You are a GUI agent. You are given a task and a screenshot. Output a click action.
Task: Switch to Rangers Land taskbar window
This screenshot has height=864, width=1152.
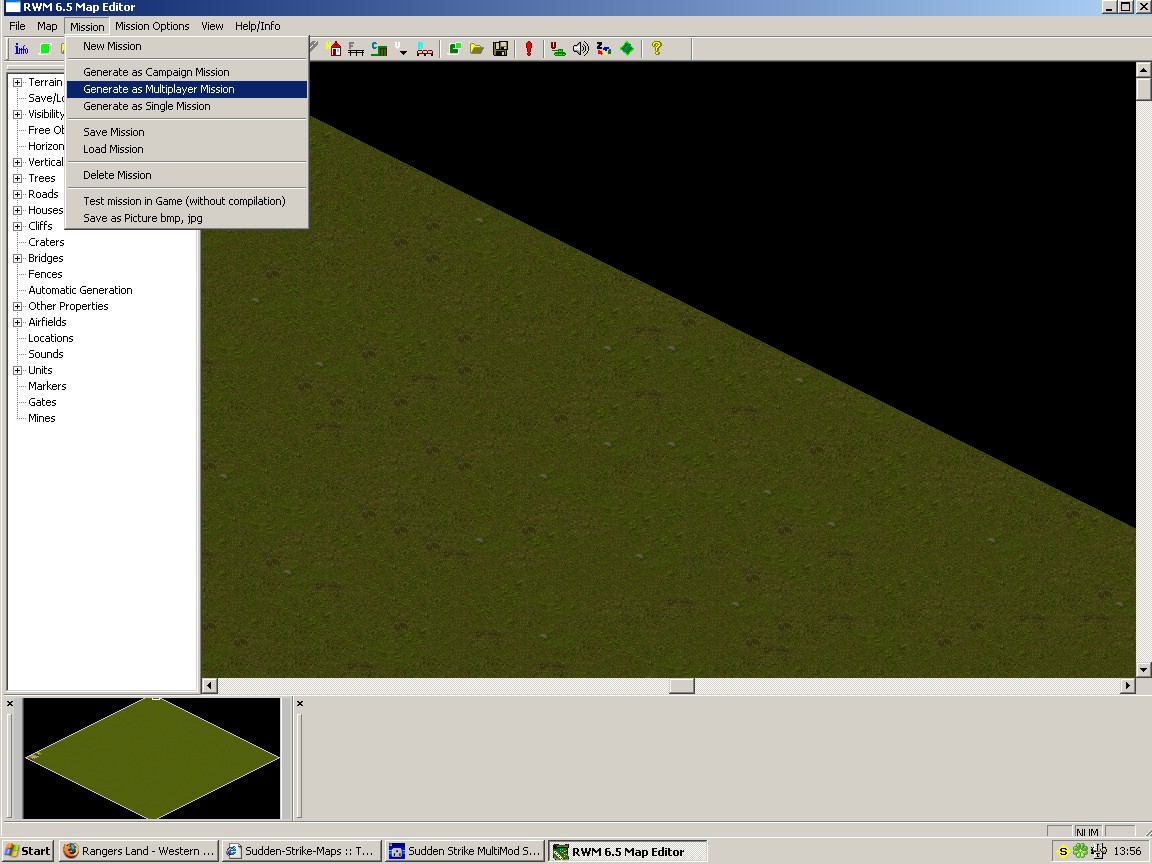click(x=139, y=852)
